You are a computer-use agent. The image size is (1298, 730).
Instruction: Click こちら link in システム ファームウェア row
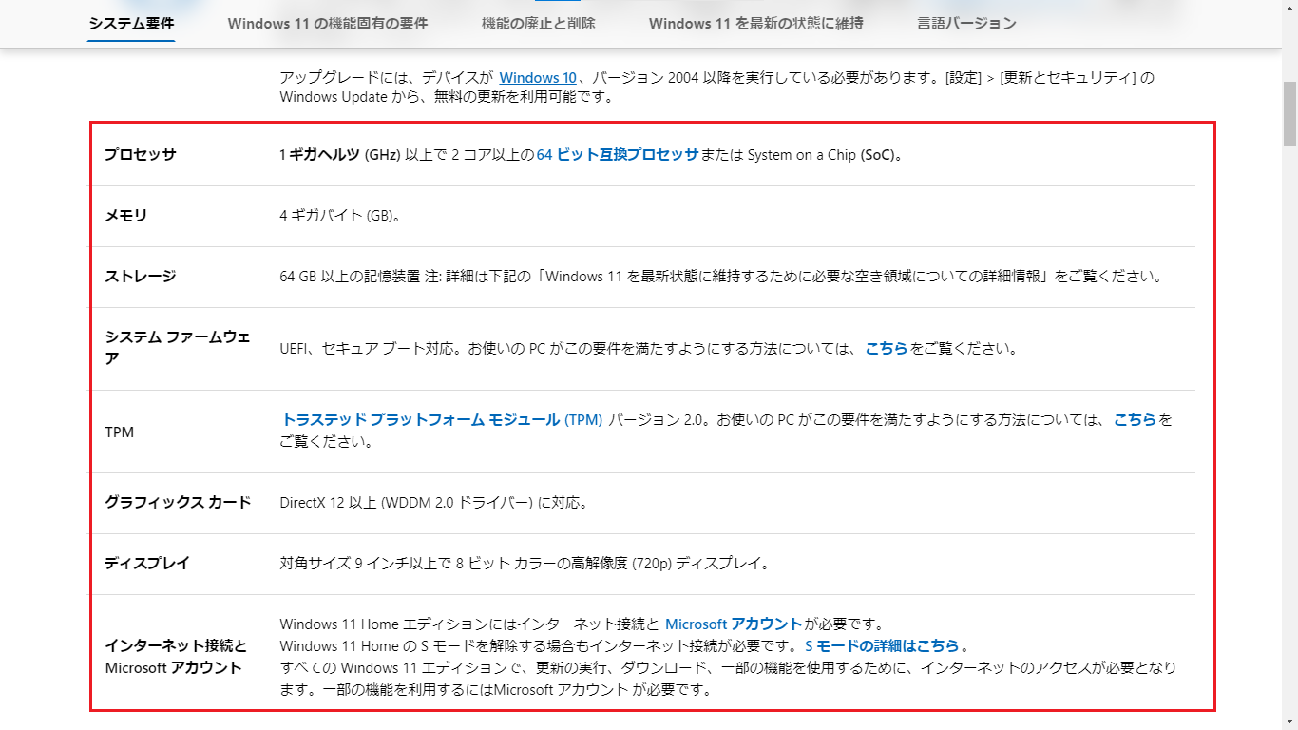(886, 349)
